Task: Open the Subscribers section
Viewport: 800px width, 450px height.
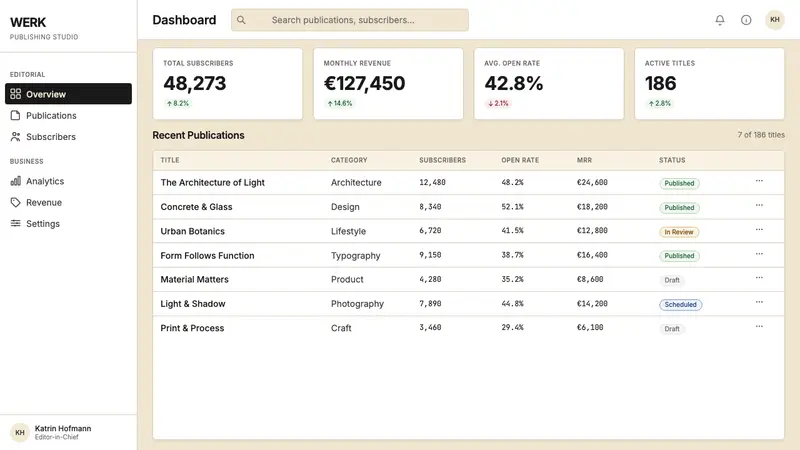Action: [68, 137]
